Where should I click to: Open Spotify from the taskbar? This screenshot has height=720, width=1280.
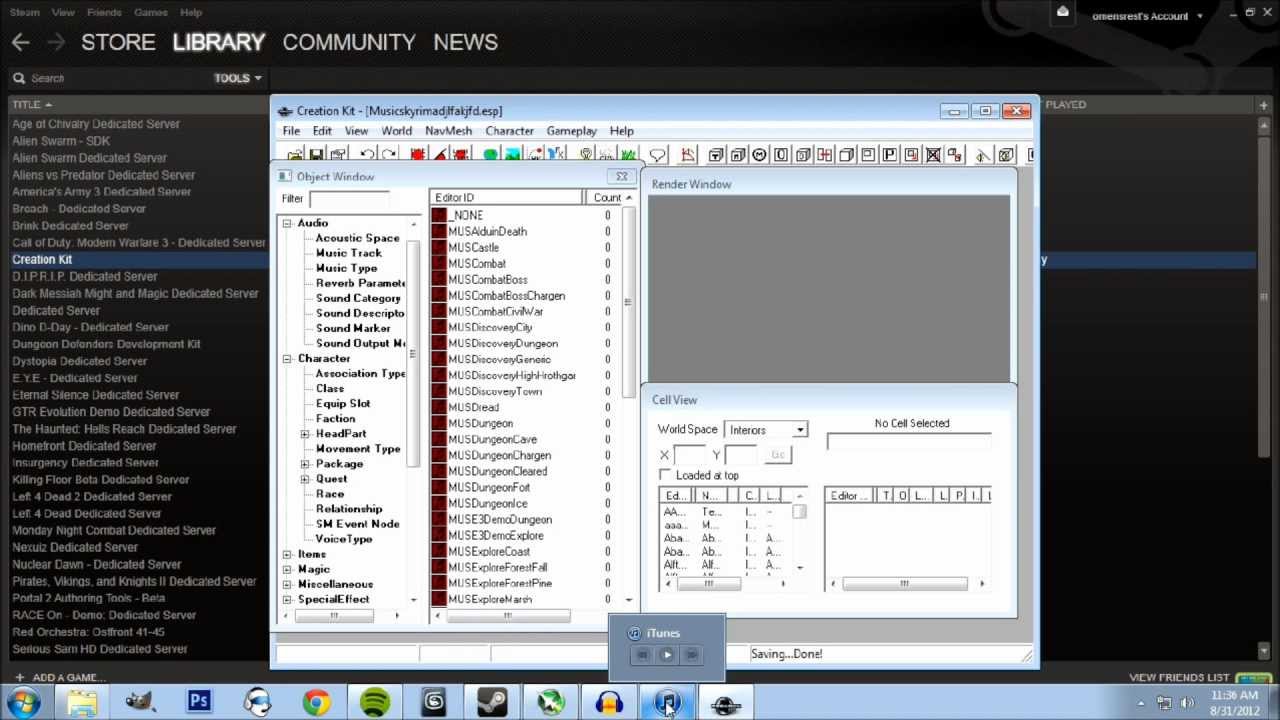(375, 703)
